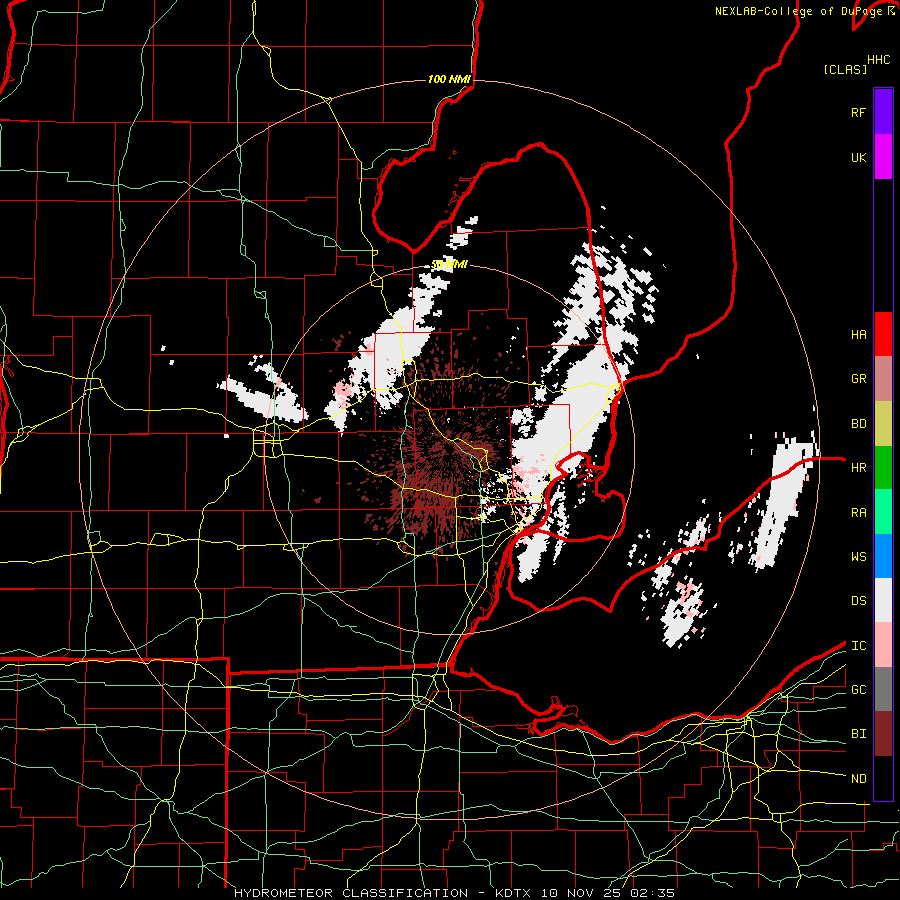Click the ND legend label
Screen dimensions: 900x900
point(858,779)
